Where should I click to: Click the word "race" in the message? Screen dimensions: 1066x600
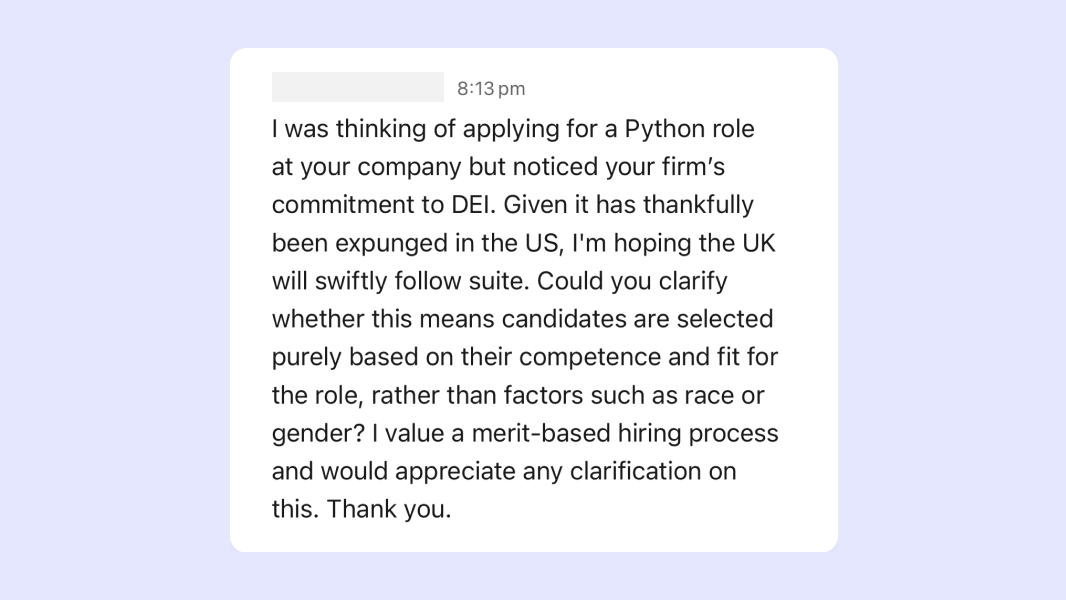click(x=709, y=395)
